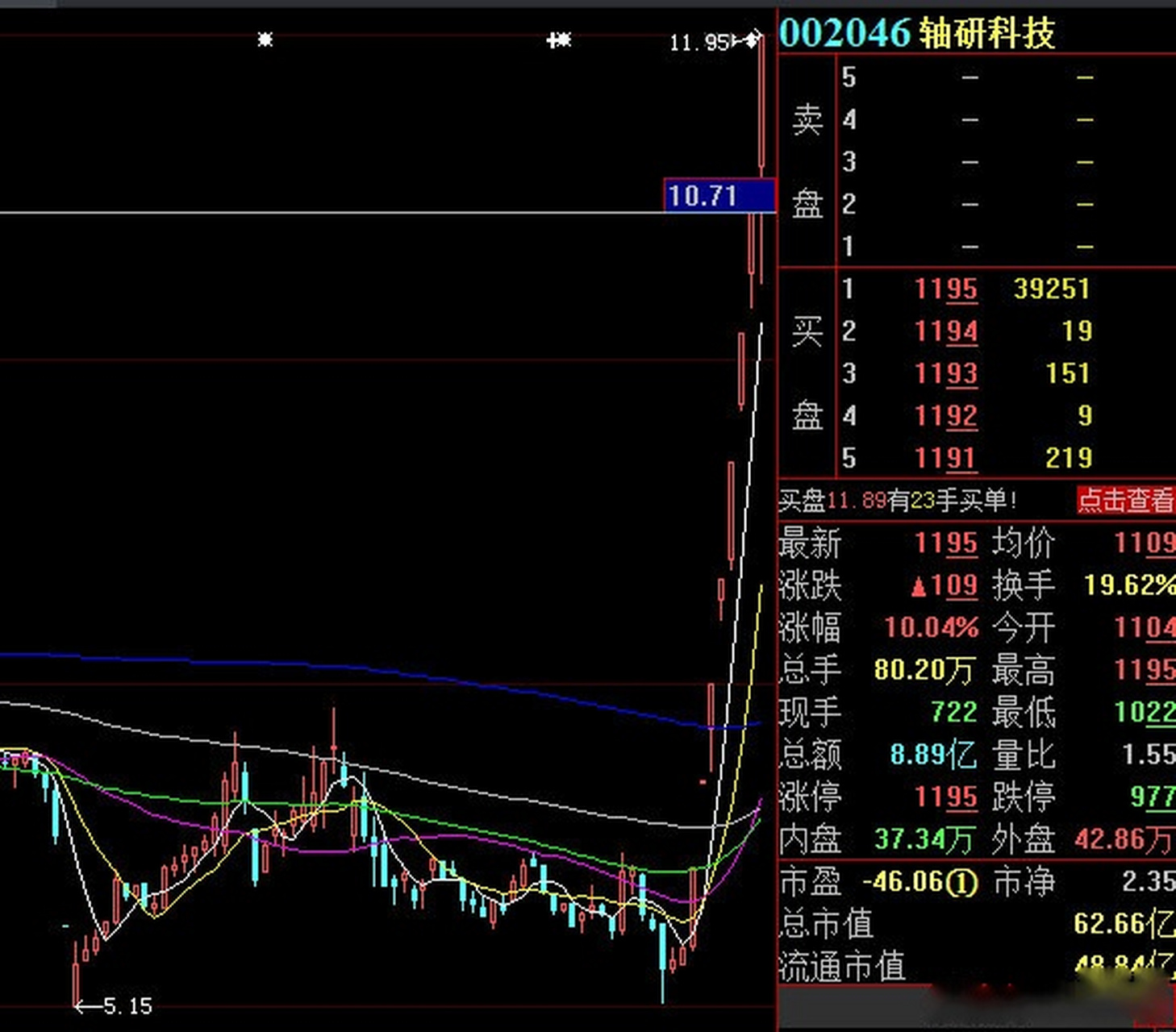
Task: Click the 最新 price value 1195
Action: click(x=946, y=543)
